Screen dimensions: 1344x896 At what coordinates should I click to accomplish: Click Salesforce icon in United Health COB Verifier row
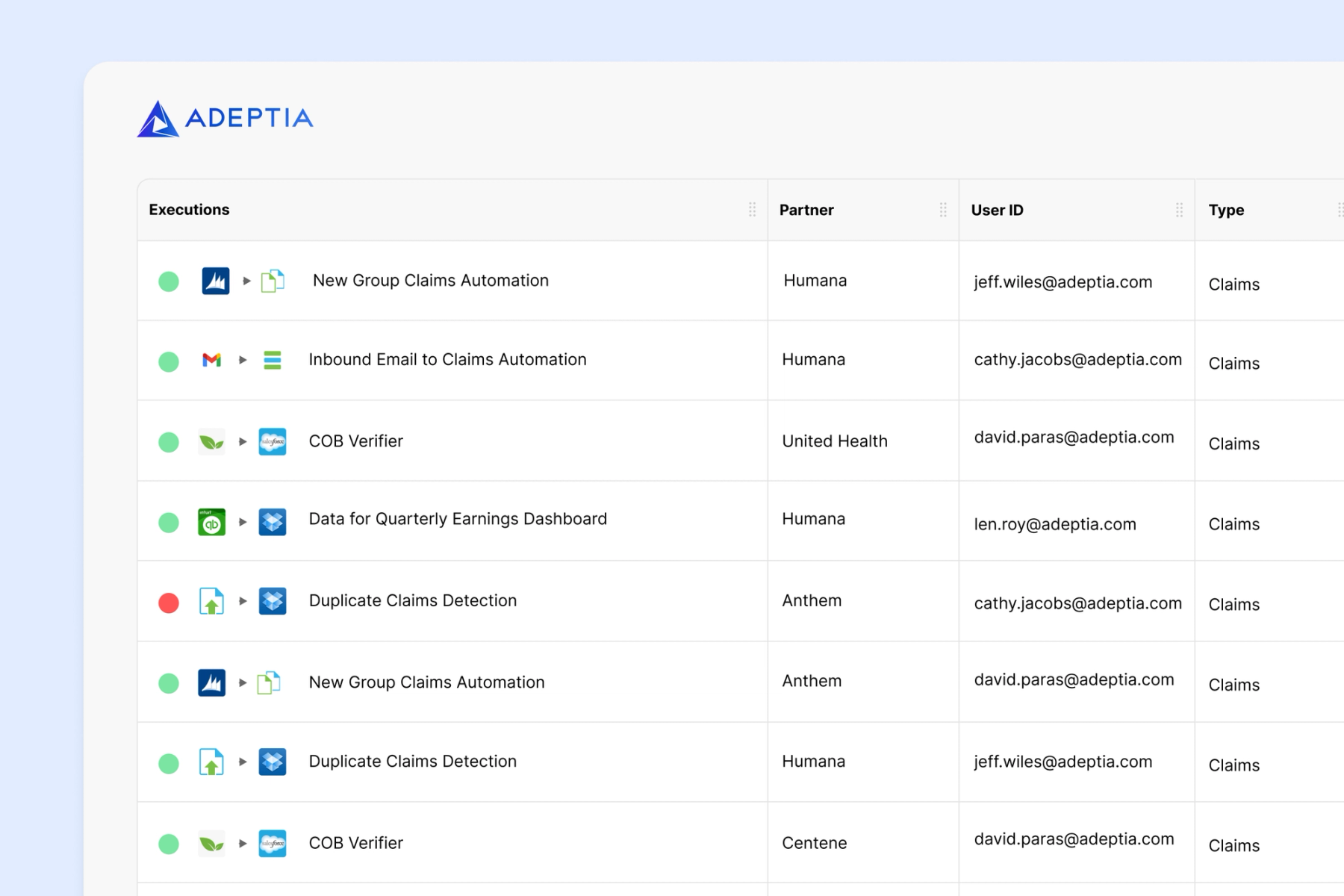click(273, 442)
